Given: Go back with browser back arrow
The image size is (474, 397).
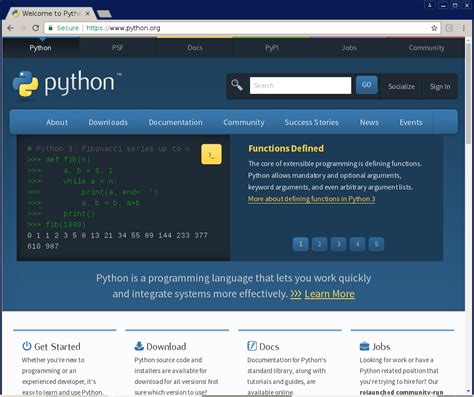Looking at the screenshot, I should (10, 28).
